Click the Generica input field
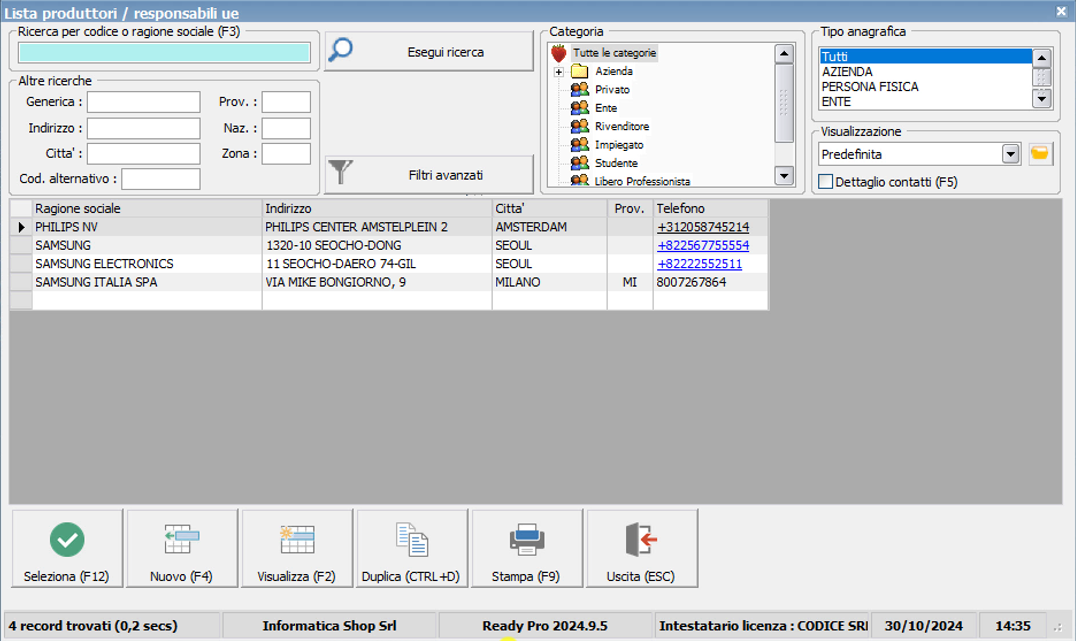 [143, 102]
